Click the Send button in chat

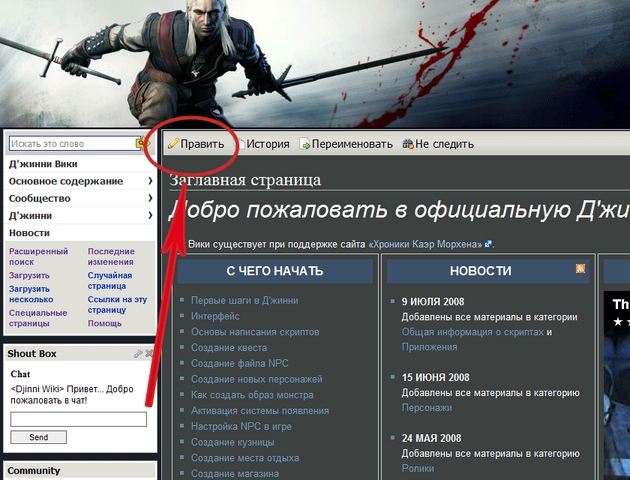[39, 437]
